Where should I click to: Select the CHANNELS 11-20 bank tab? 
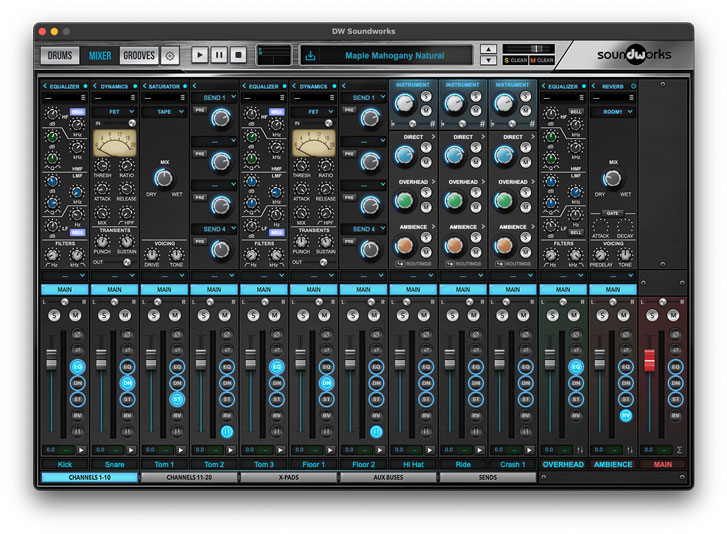[189, 477]
